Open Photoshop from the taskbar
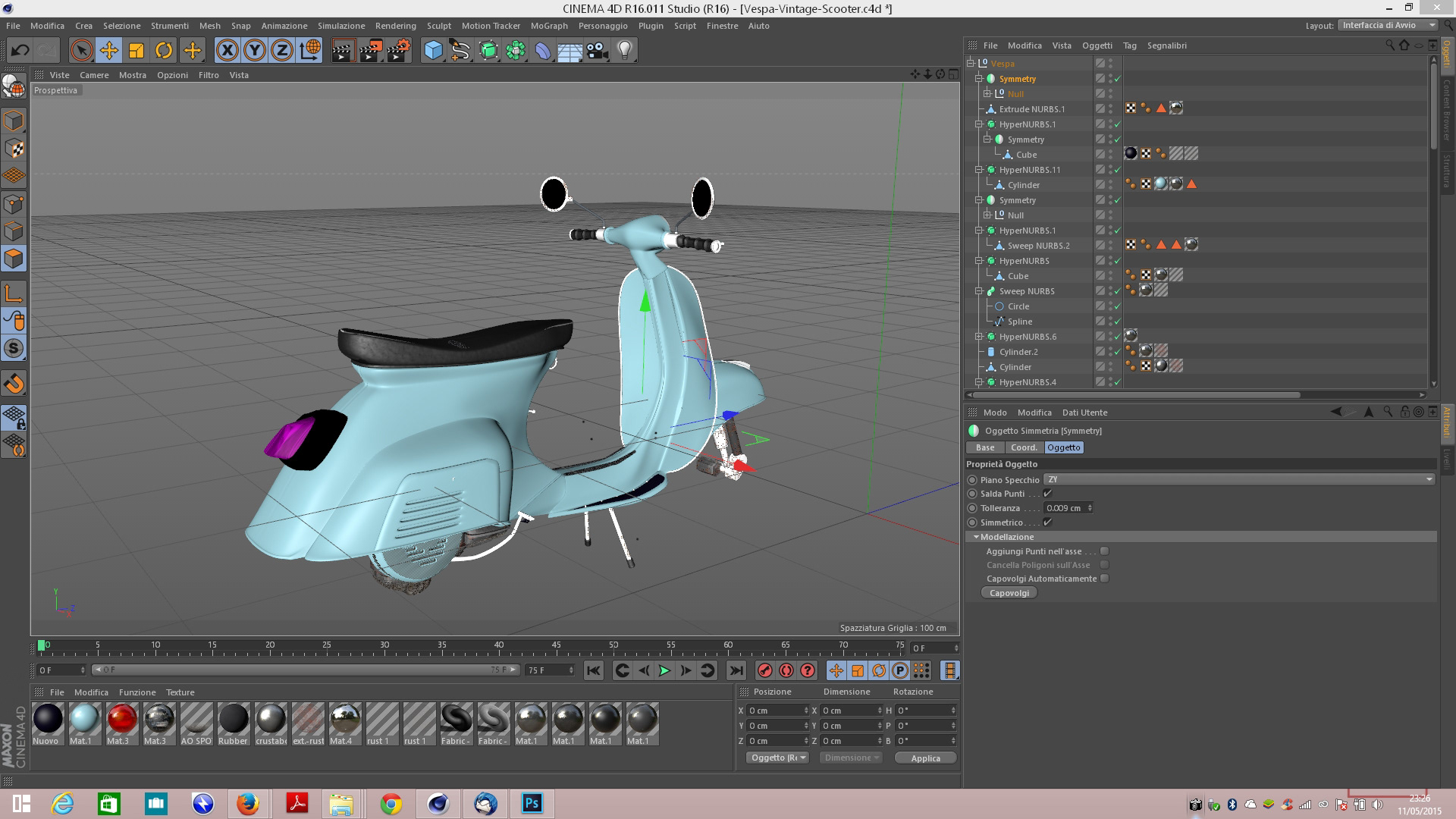The image size is (1456, 819). pyautogui.click(x=532, y=804)
